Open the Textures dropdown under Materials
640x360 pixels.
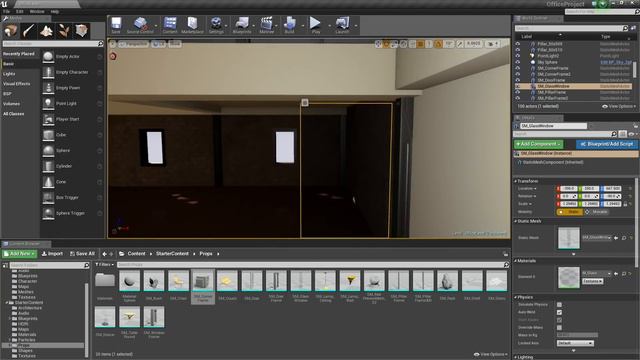click(592, 281)
